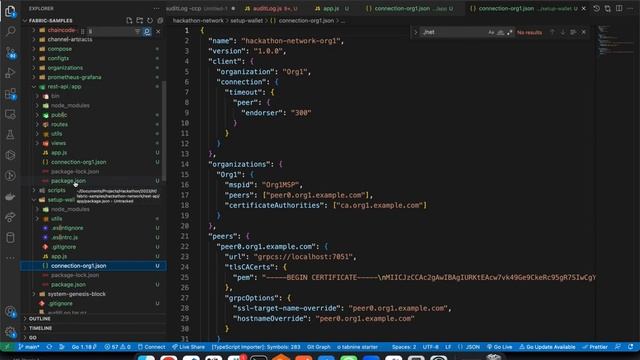
Task: Open the Run and Debug view
Action: [x=10, y=73]
